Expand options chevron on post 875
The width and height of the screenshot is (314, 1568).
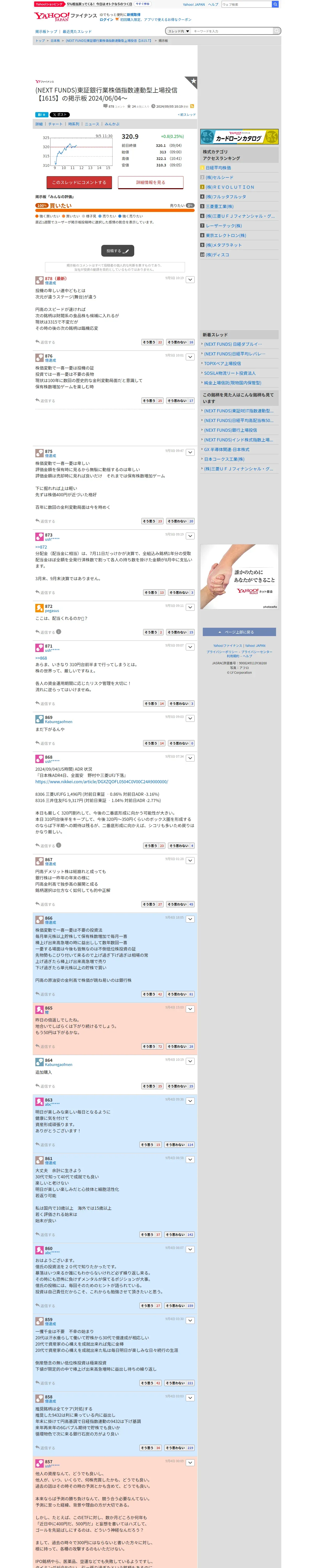coord(190,453)
